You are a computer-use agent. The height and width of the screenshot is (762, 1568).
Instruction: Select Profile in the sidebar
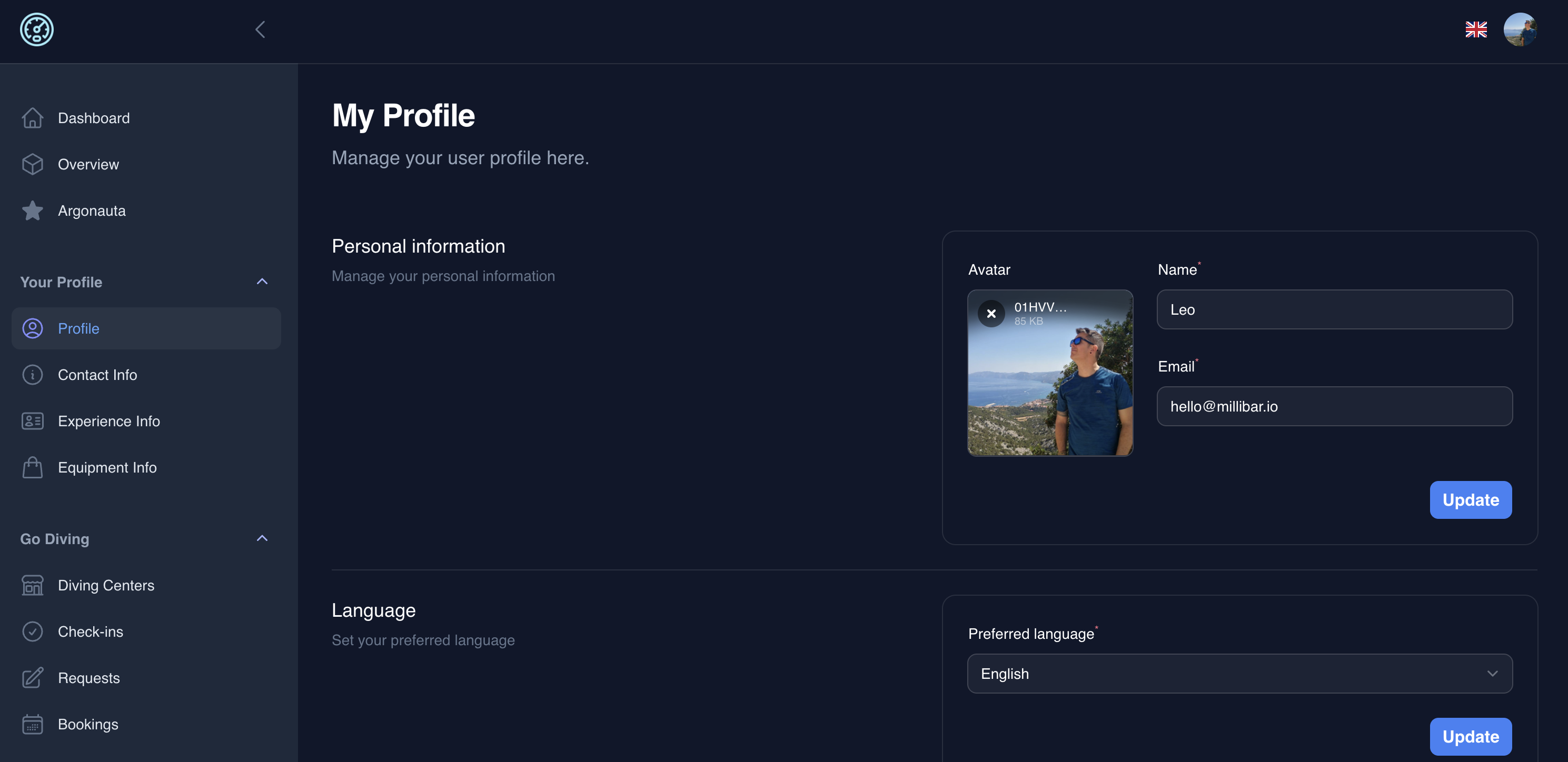pyautogui.click(x=79, y=328)
